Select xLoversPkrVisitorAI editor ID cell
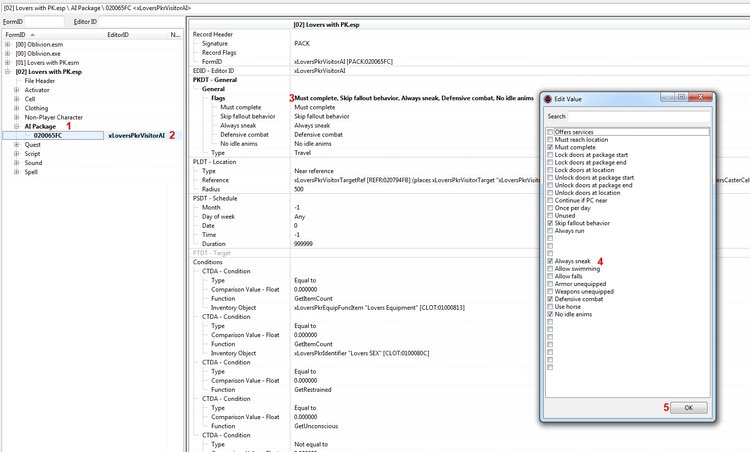This screenshot has height=452, width=750. point(136,135)
